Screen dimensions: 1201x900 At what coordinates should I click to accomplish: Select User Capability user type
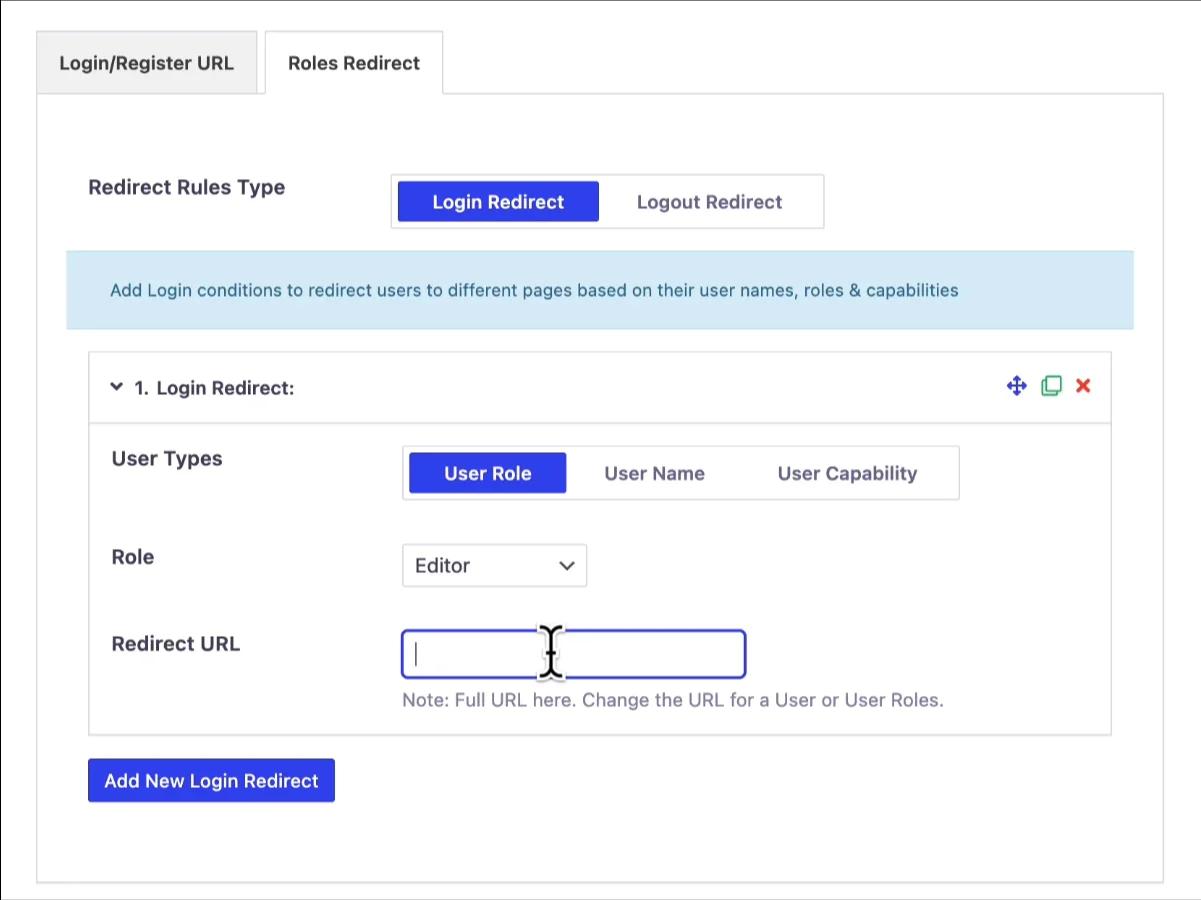click(x=847, y=473)
